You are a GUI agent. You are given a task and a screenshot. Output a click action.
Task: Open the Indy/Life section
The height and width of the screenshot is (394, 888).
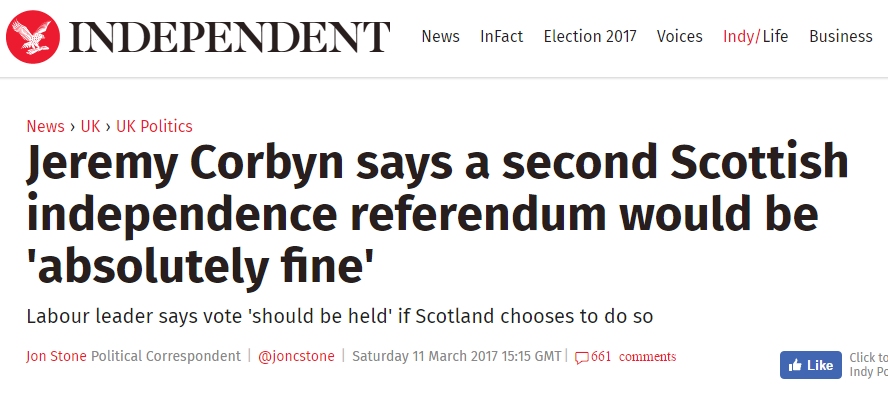point(755,36)
